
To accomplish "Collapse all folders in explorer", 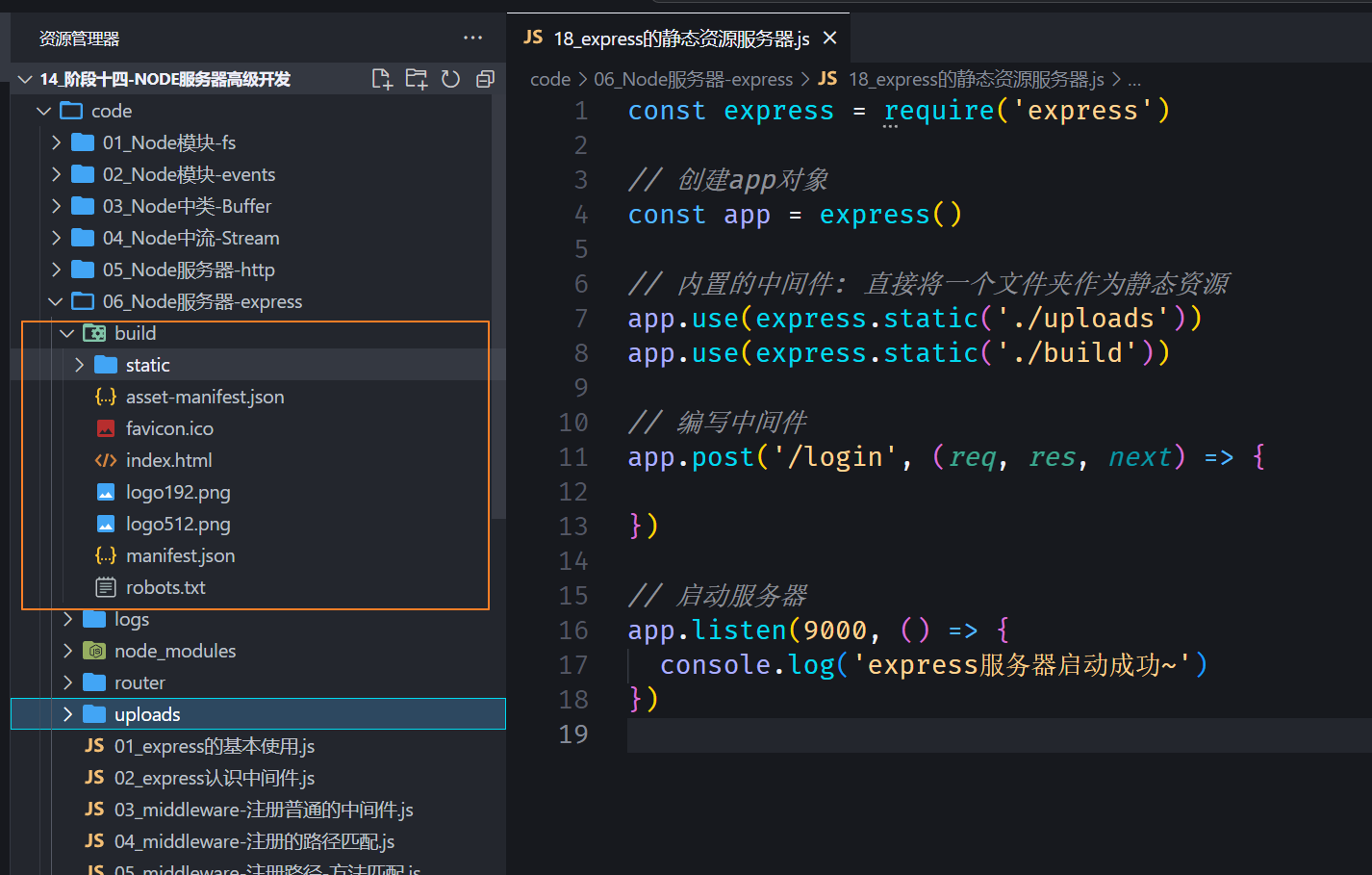I will pyautogui.click(x=485, y=79).
